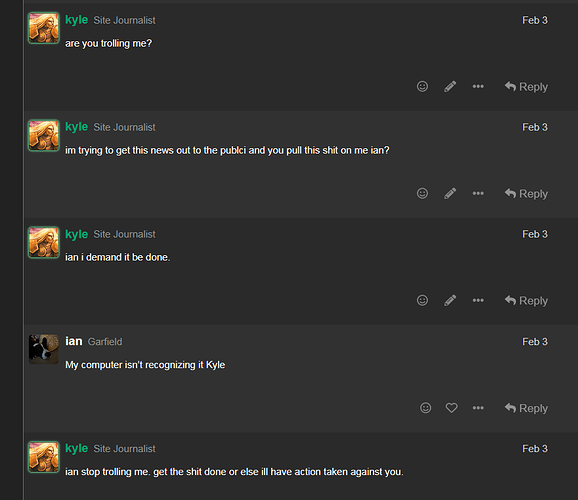Open ian's profile via username link
Image resolution: width=578 pixels, height=500 pixels.
coord(74,341)
